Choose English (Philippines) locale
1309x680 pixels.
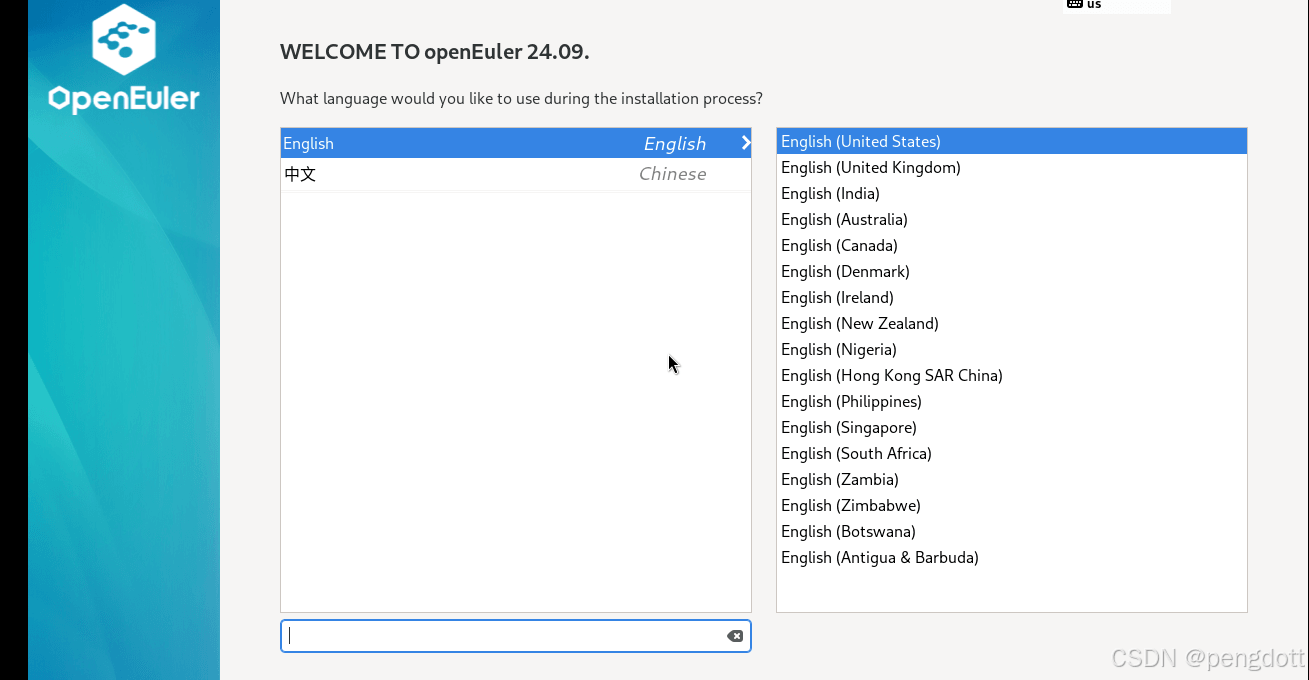click(x=1012, y=401)
